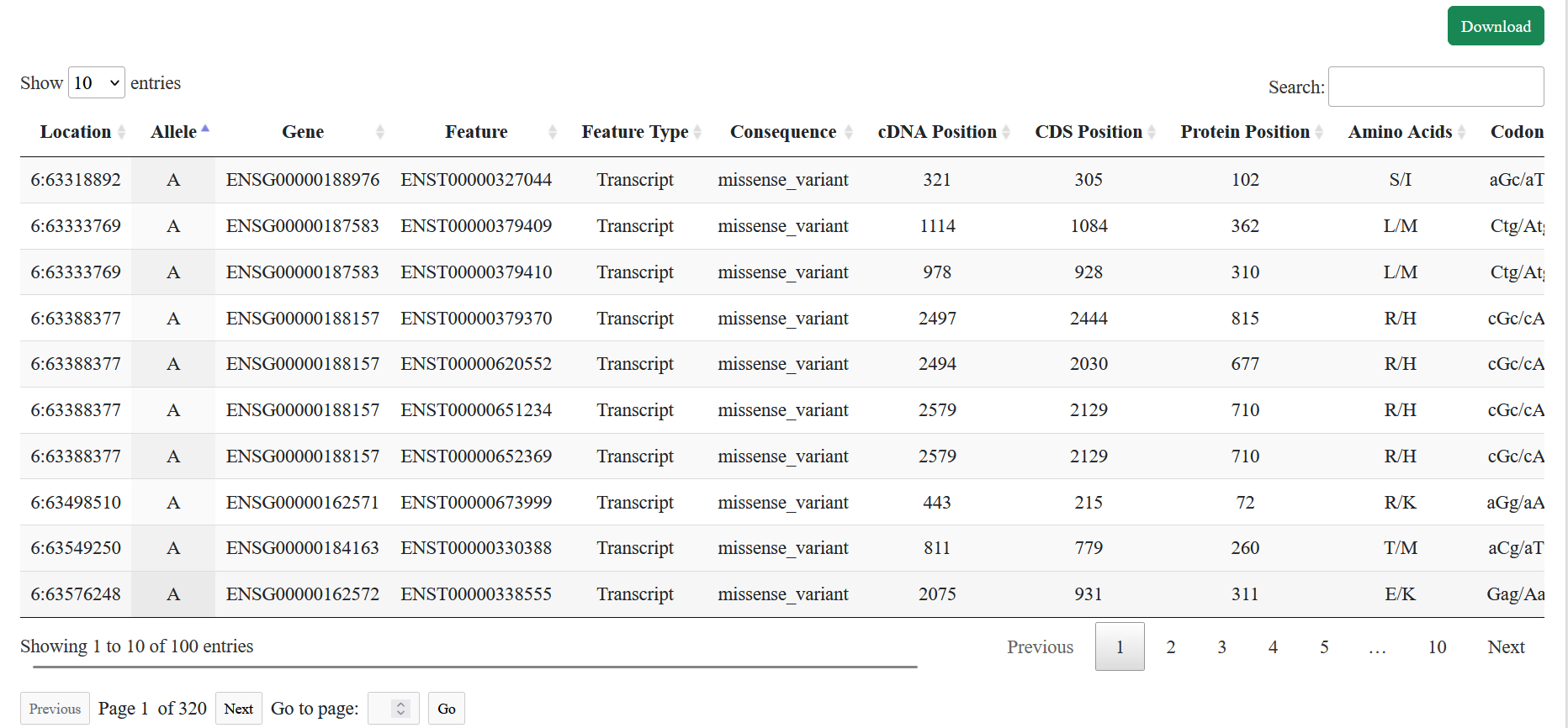Sort by Feature Type sort icon

[x=697, y=132]
